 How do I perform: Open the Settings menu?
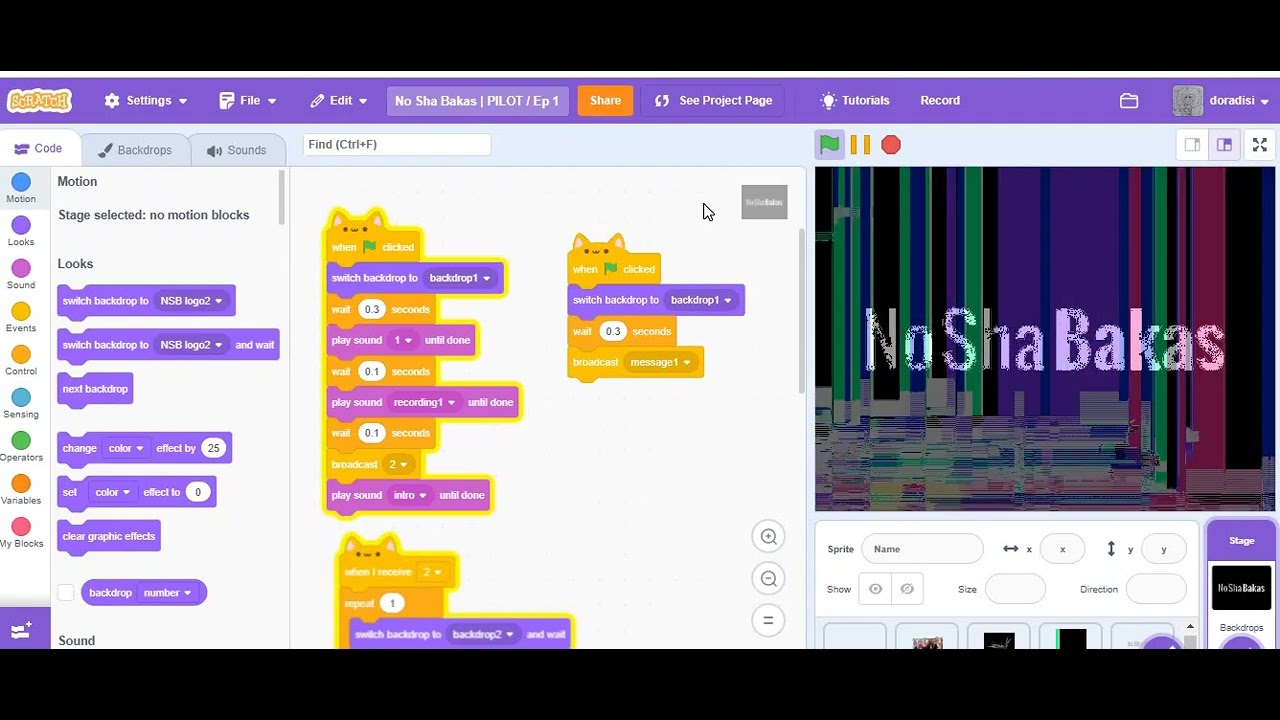(x=146, y=101)
